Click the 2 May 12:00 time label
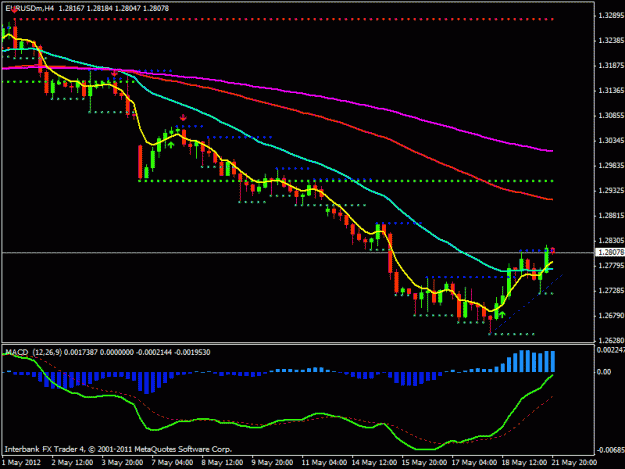The width and height of the screenshot is (625, 469). [x=72, y=463]
